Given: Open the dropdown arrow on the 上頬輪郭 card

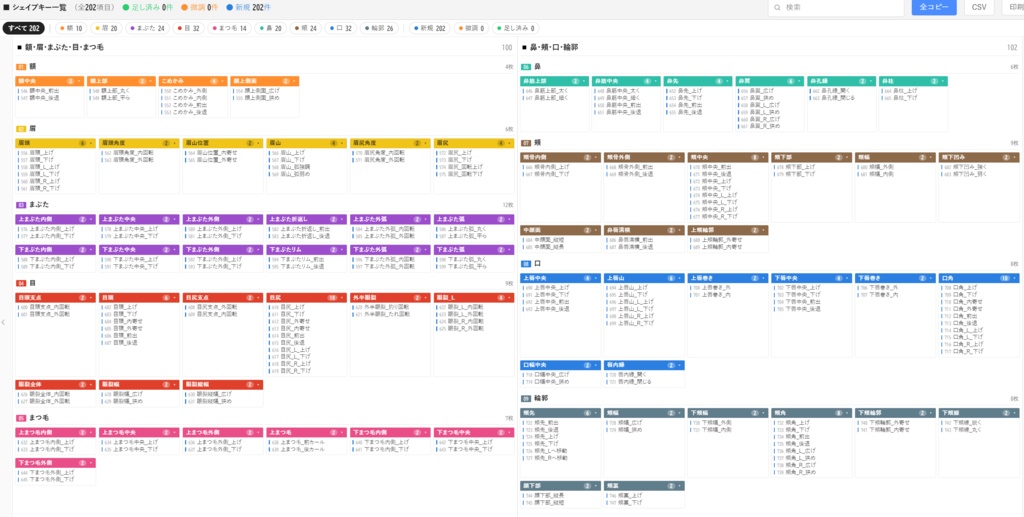Looking at the screenshot, I should coord(764,230).
